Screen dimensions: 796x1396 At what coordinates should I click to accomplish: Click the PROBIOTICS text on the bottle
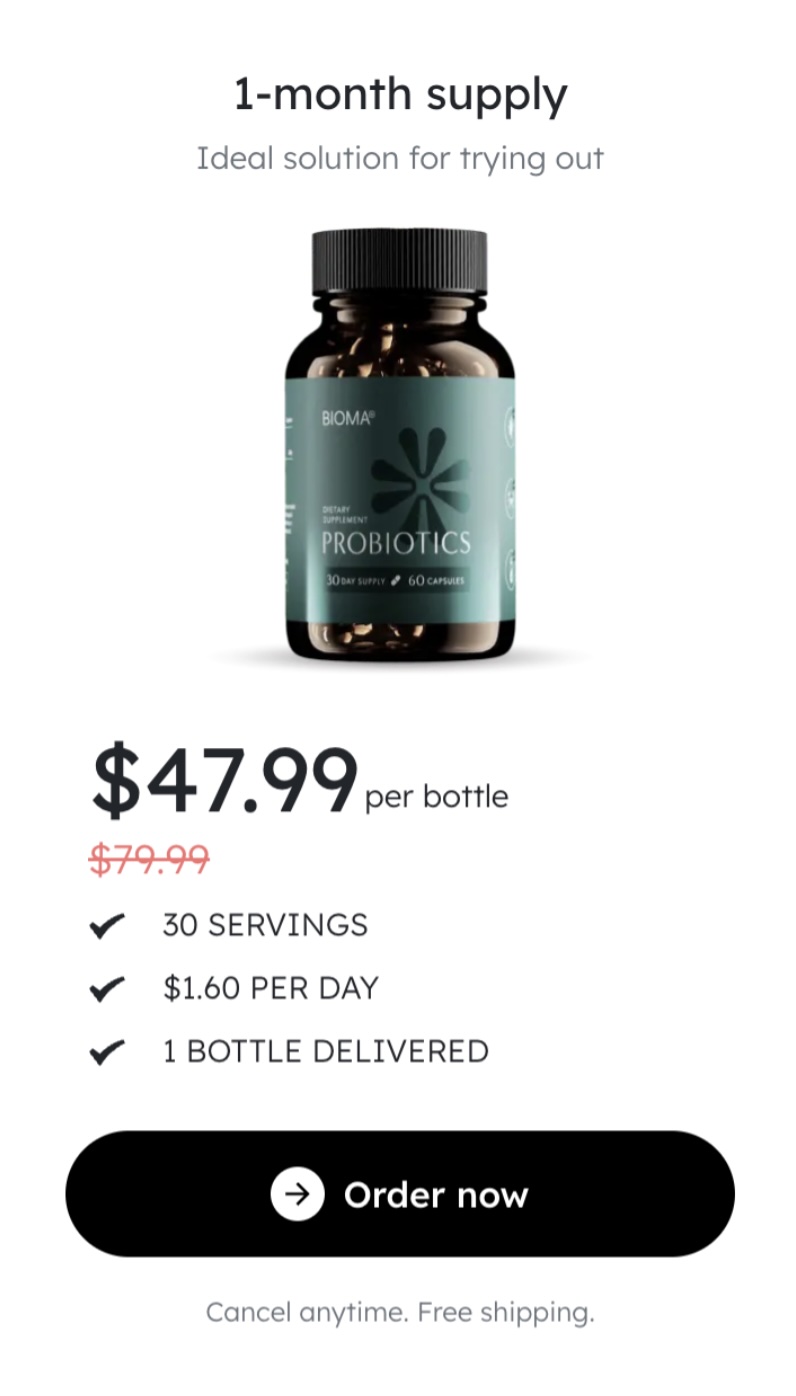395,544
